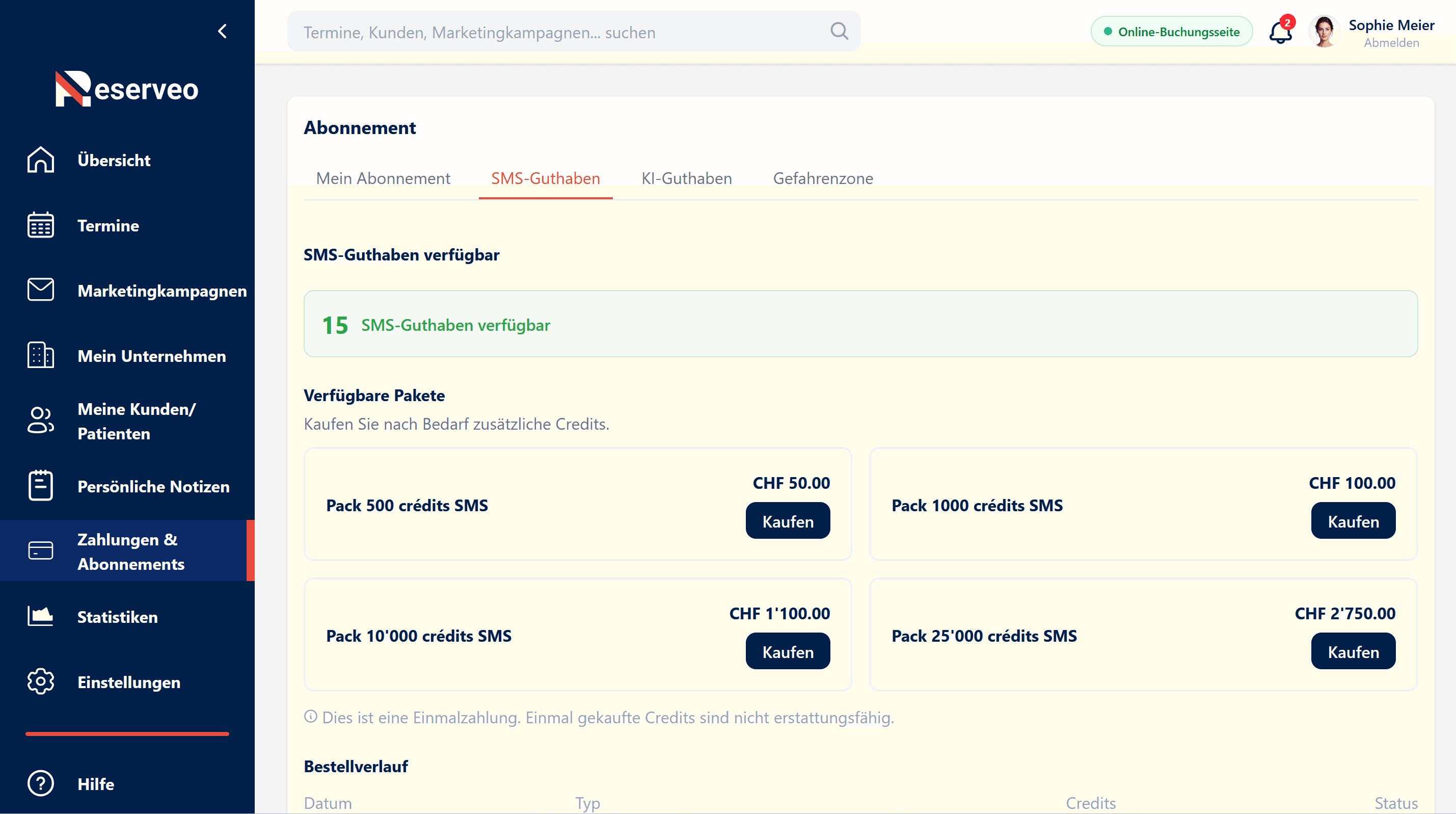
Task: Click the Credits column header
Action: pos(1091,803)
